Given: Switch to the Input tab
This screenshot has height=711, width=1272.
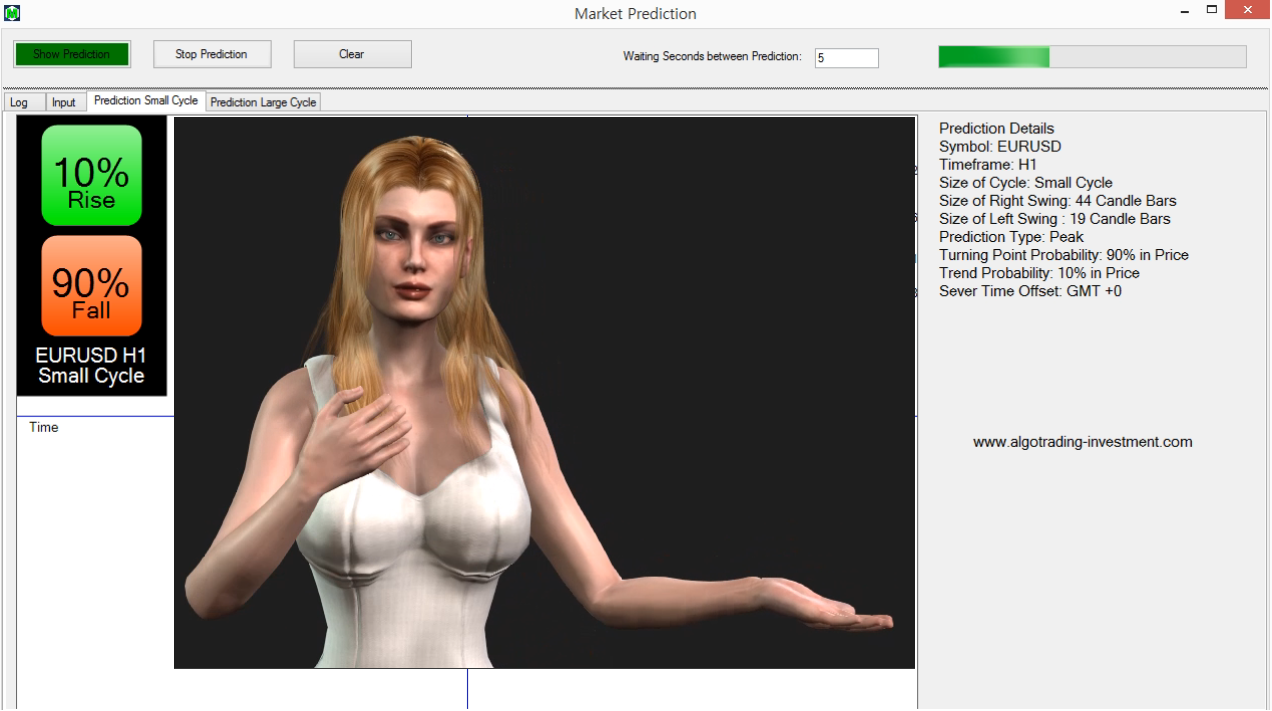Looking at the screenshot, I should 64,103.
